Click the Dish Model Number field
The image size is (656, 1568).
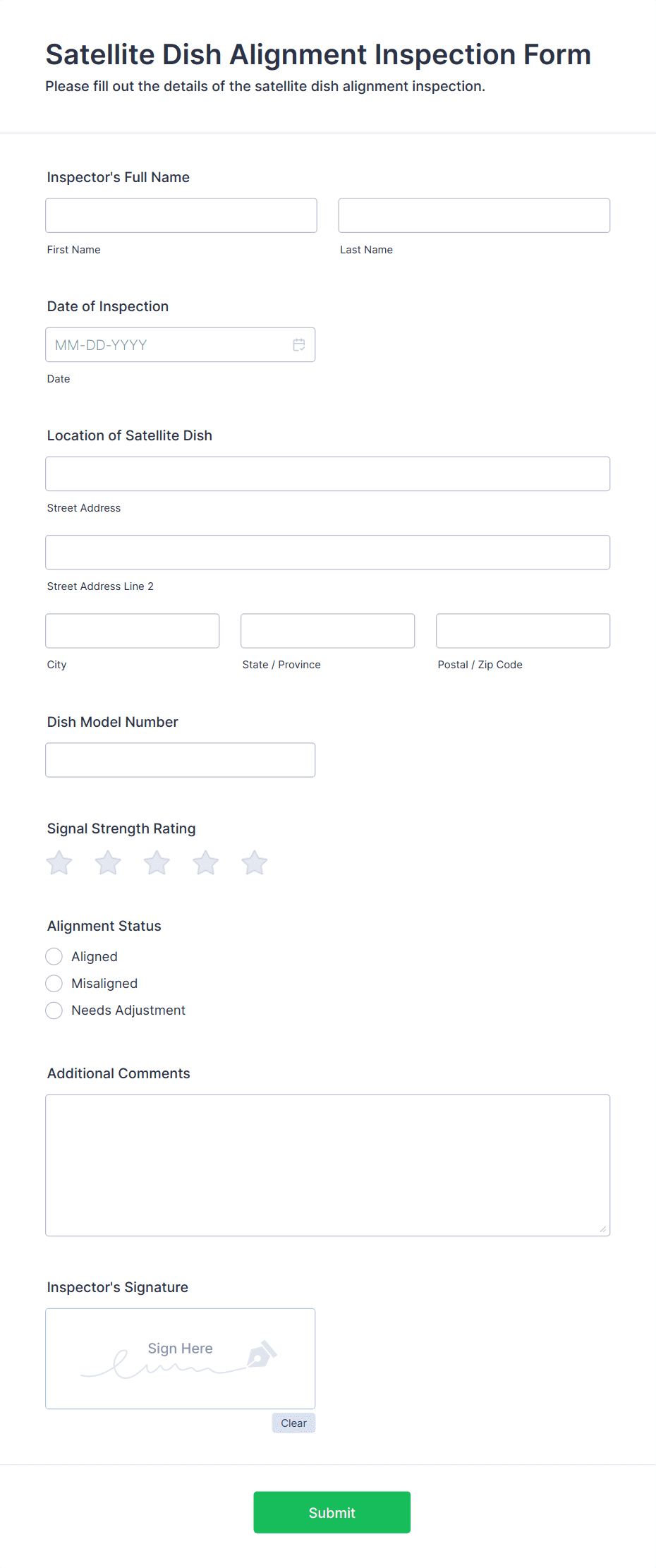[x=181, y=760]
